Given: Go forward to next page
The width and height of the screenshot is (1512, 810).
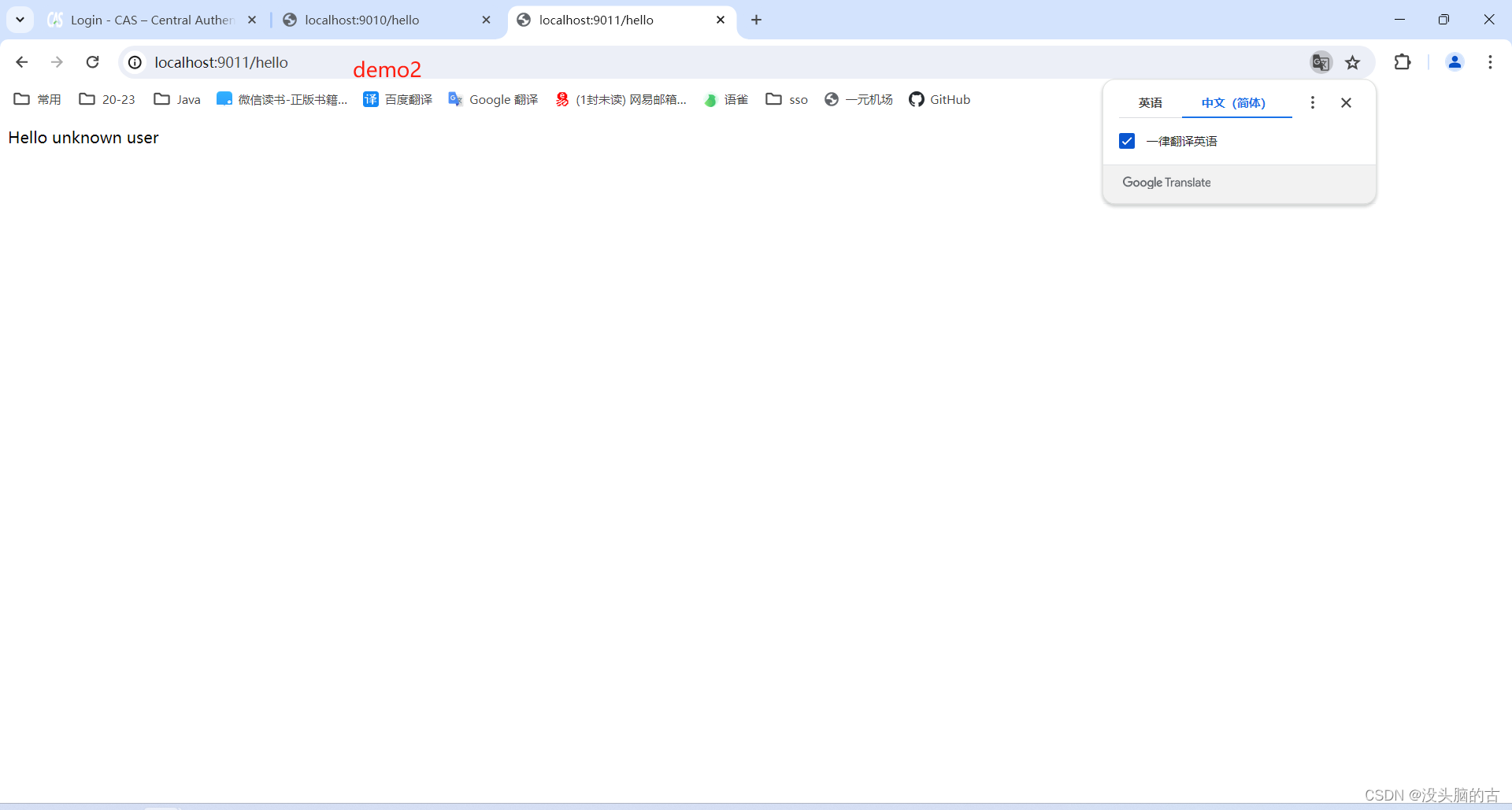Looking at the screenshot, I should point(57,62).
